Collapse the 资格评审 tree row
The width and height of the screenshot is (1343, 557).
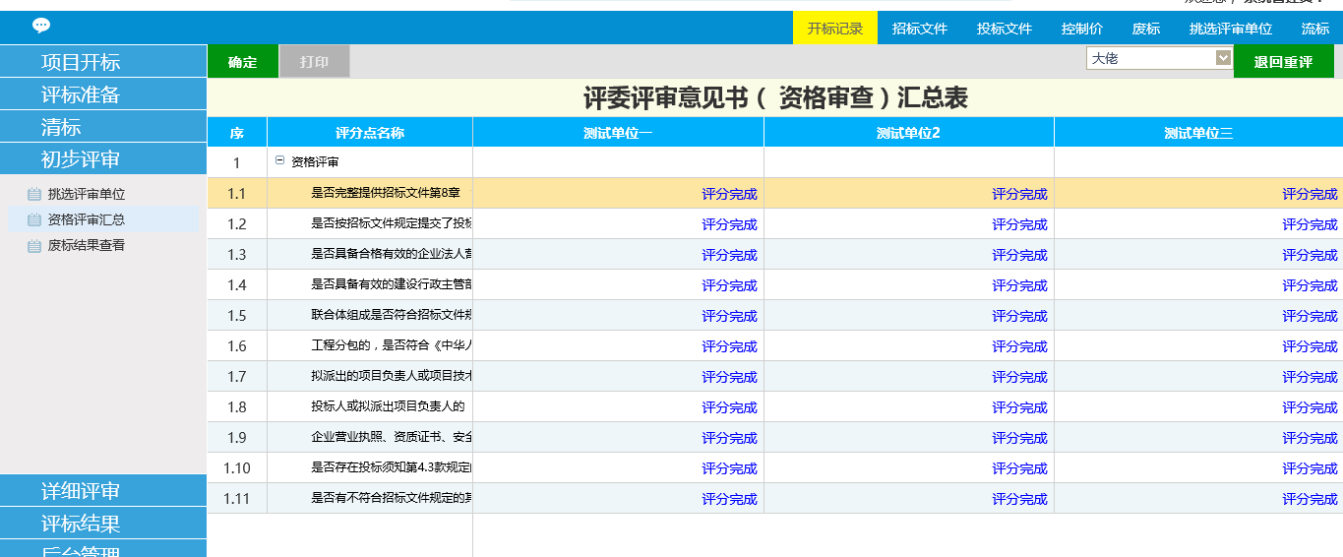(x=280, y=161)
